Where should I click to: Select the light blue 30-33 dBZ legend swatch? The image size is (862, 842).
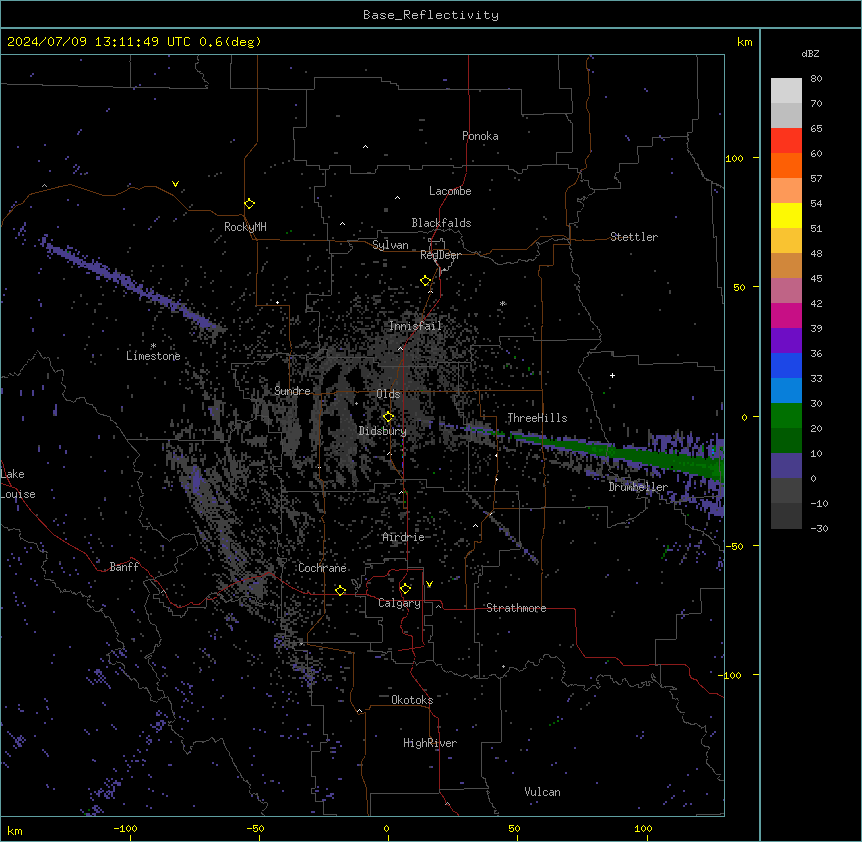click(x=786, y=390)
